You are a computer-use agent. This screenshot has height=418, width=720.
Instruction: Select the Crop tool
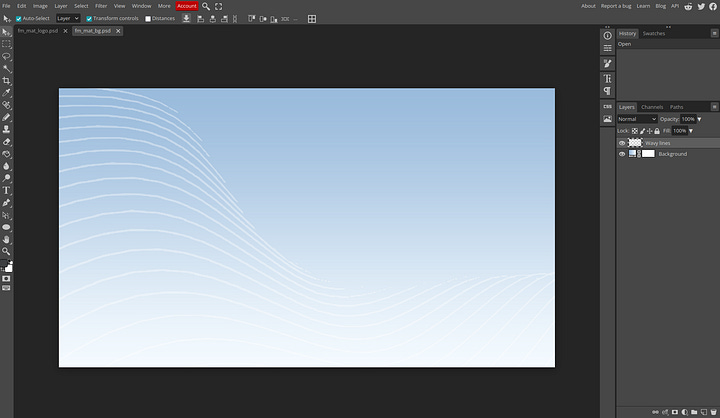[6, 81]
